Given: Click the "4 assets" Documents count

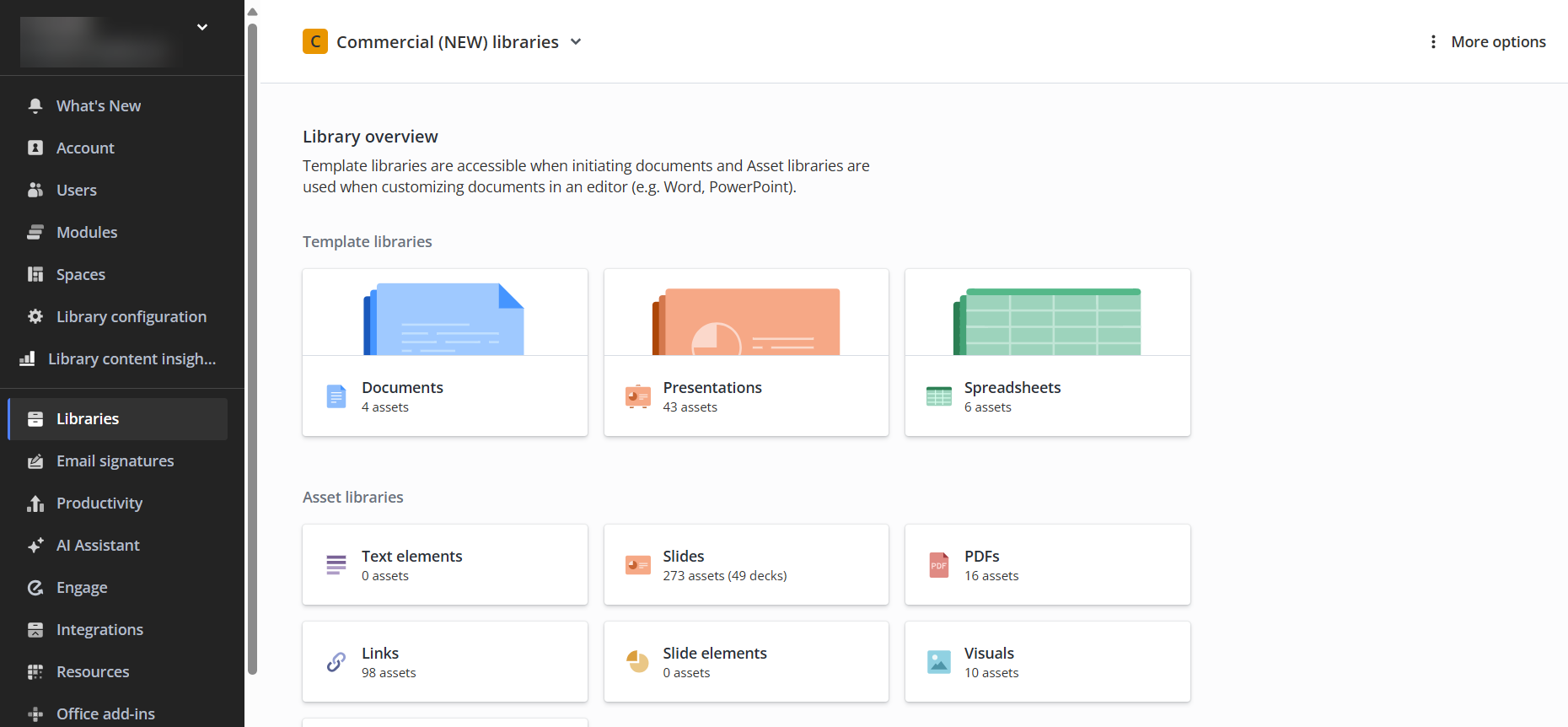Looking at the screenshot, I should [x=385, y=407].
